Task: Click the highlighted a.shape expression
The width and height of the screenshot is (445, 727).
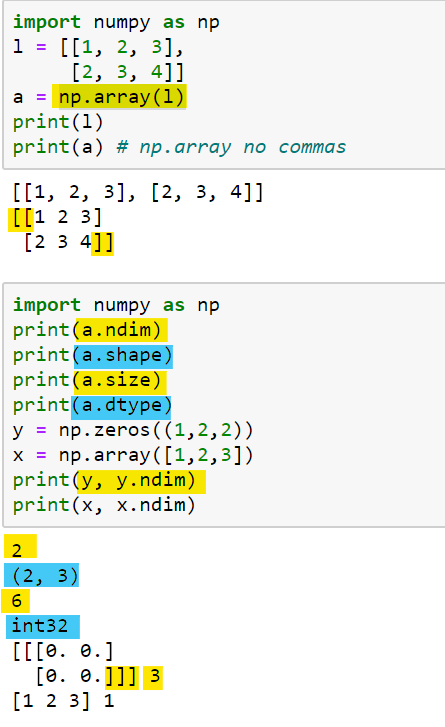Action: click(123, 356)
